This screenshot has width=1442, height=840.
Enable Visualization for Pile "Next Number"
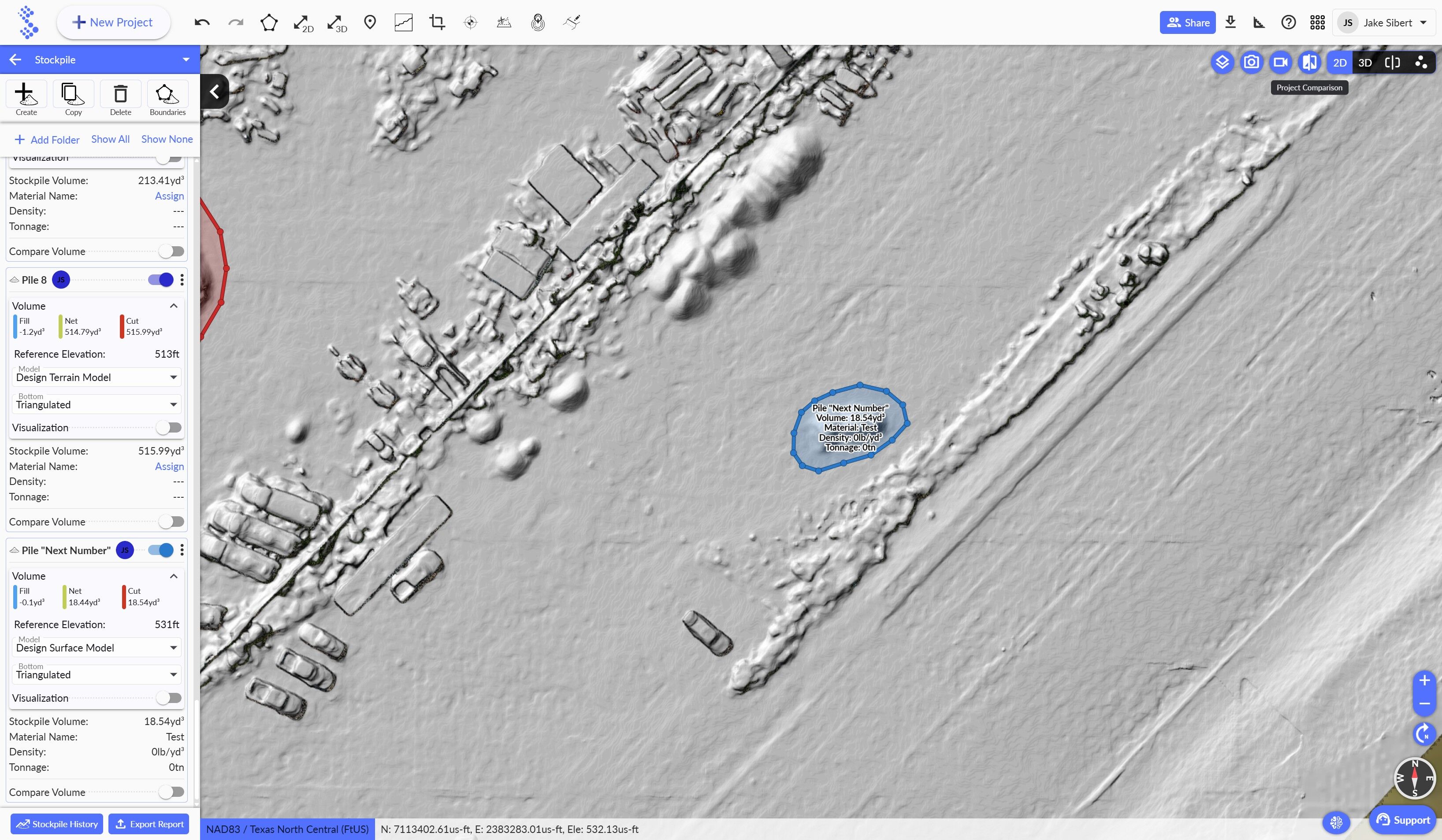[169, 698]
